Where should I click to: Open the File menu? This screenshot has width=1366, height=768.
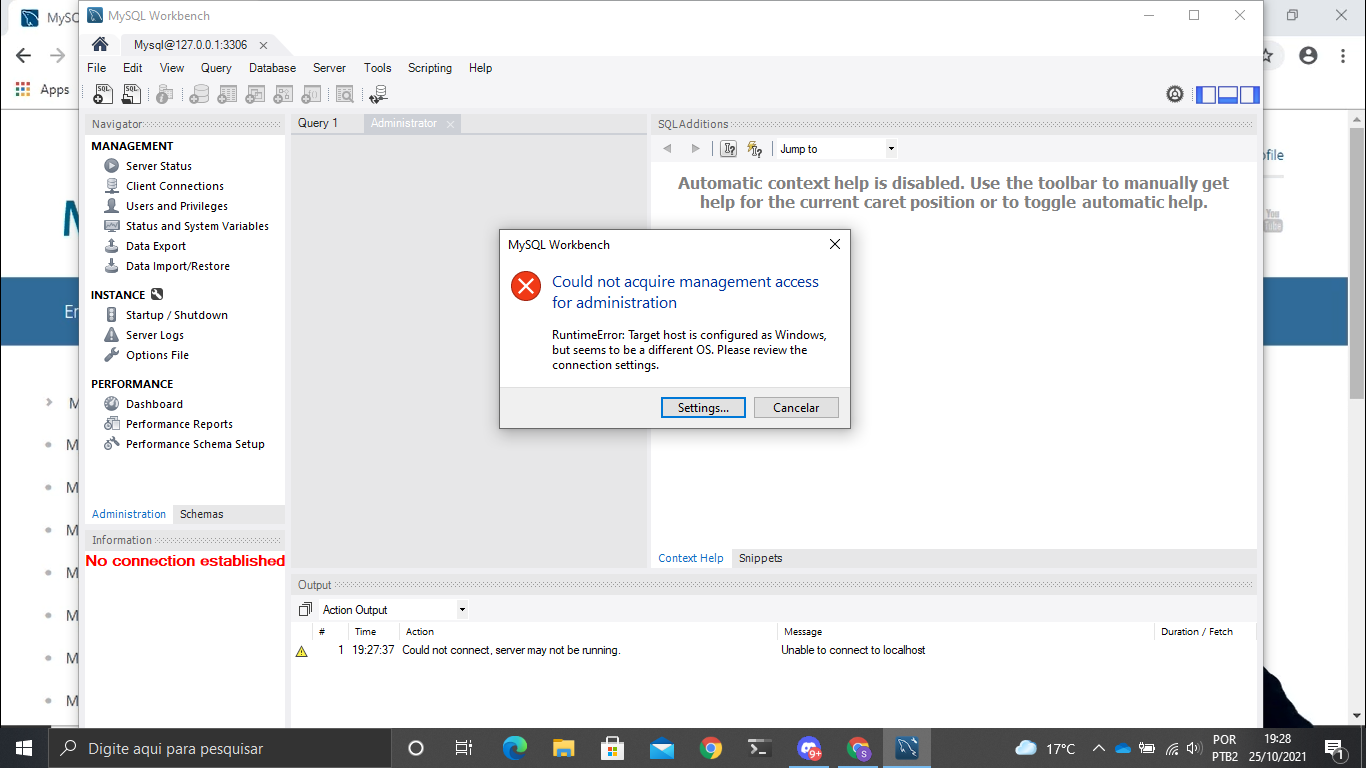[96, 68]
